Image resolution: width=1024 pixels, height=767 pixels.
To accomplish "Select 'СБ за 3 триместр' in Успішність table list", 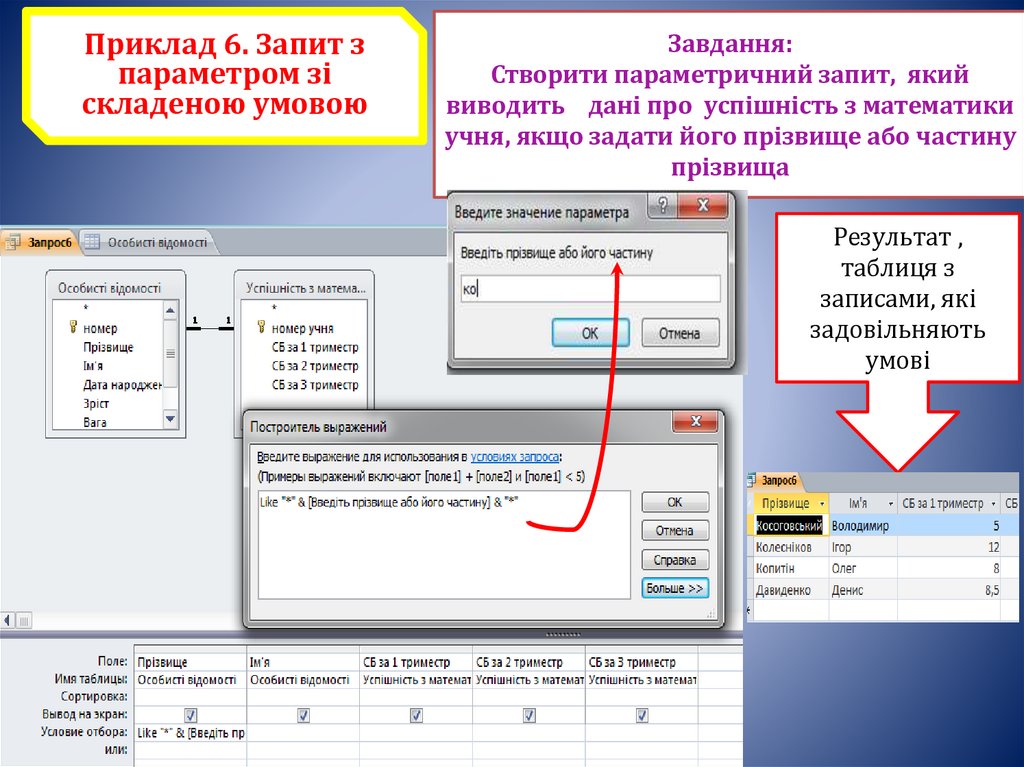I will 315,385.
